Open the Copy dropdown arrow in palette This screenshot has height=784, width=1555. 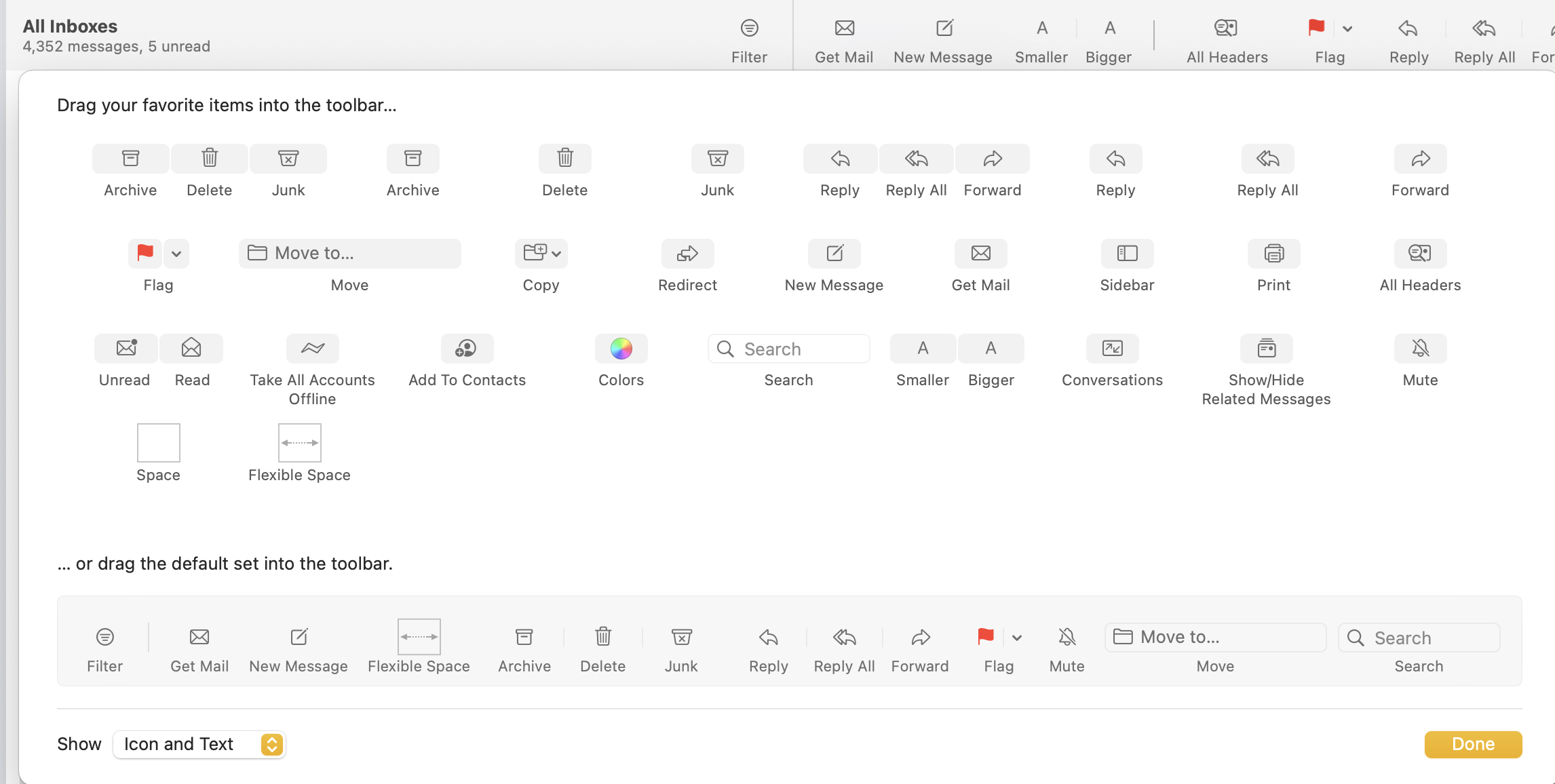point(556,254)
